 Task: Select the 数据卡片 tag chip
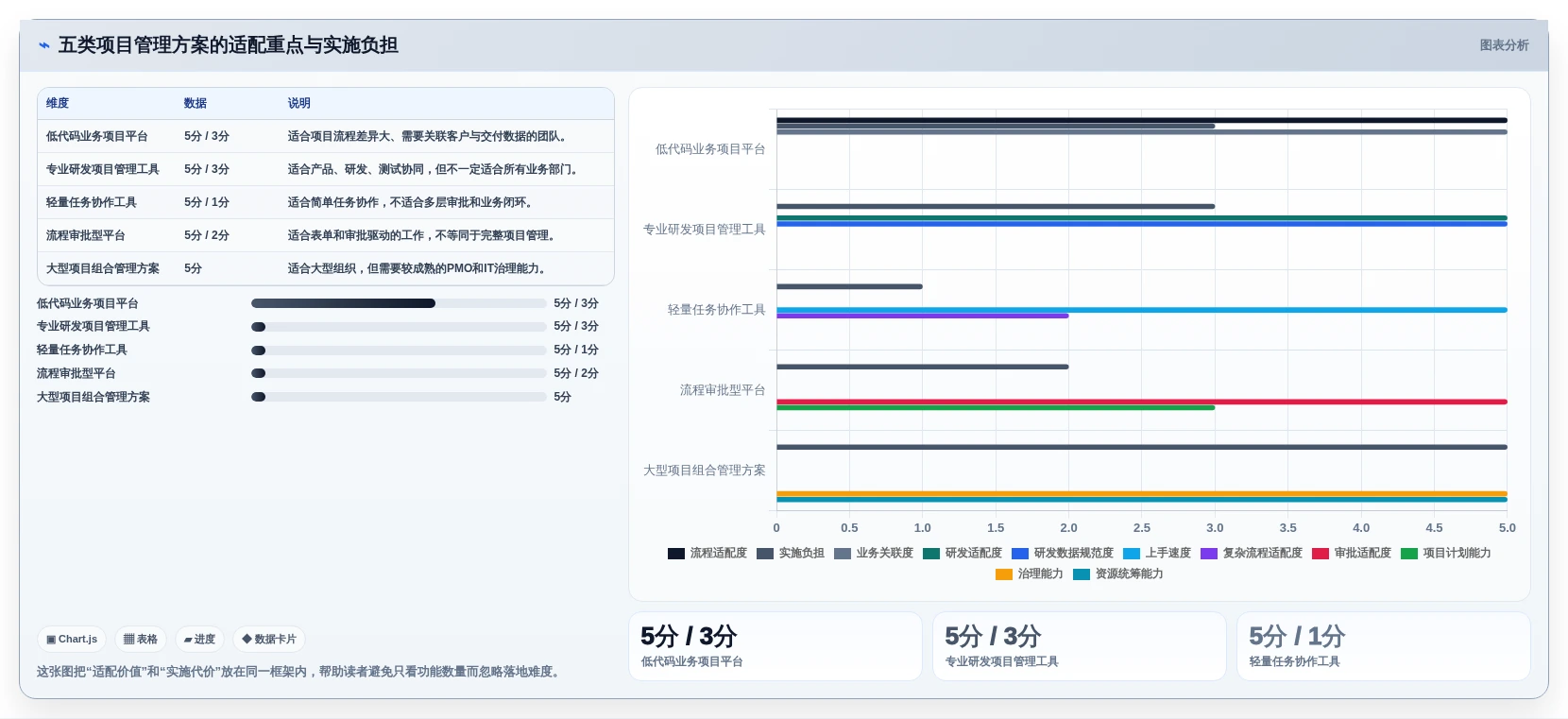pyautogui.click(x=269, y=639)
